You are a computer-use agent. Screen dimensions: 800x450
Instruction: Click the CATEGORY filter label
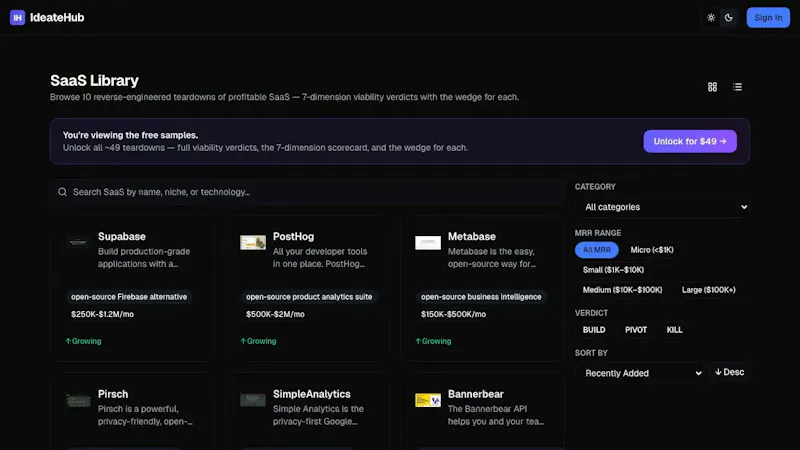pyautogui.click(x=595, y=187)
